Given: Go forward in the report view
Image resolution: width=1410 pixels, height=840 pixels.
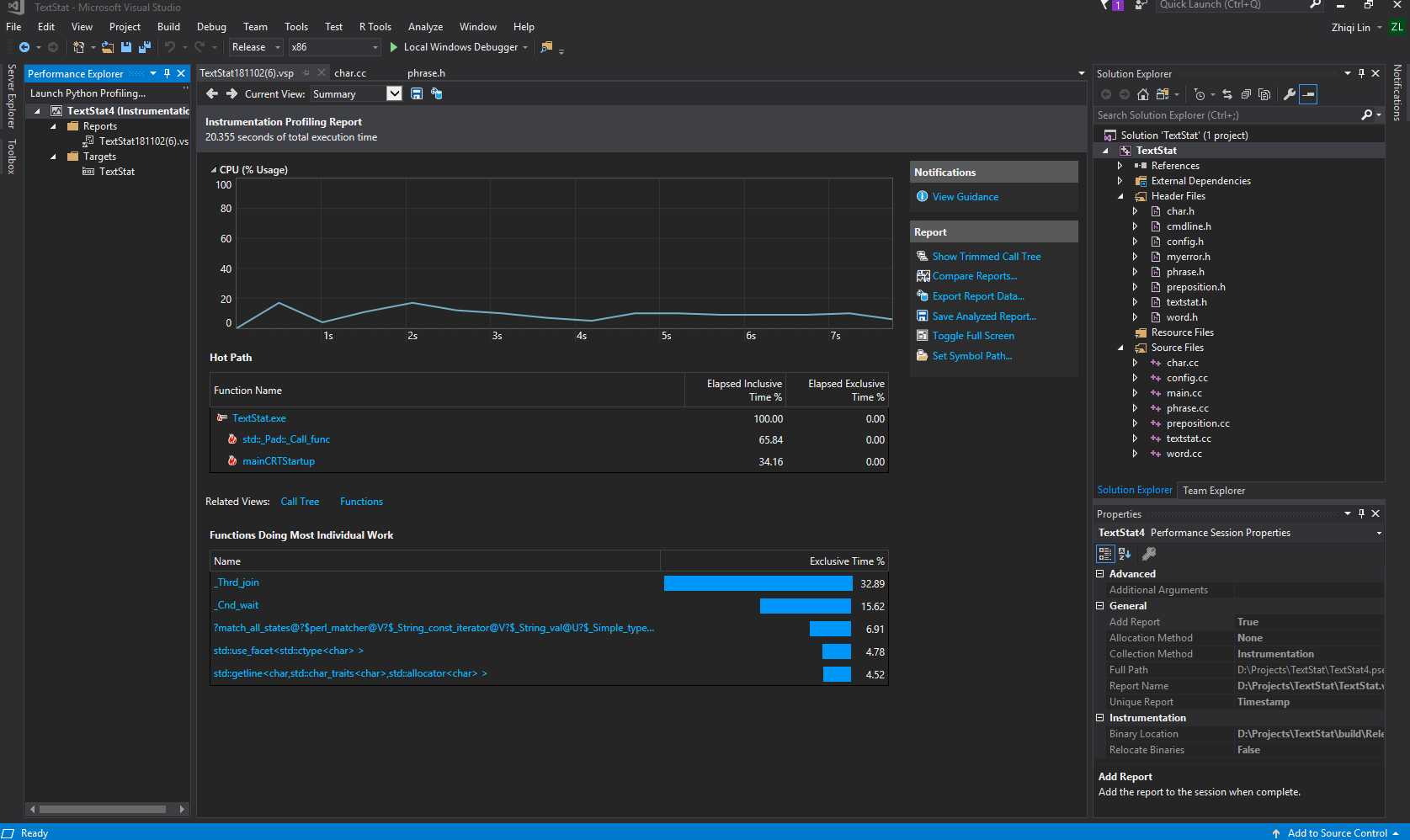Looking at the screenshot, I should (231, 93).
